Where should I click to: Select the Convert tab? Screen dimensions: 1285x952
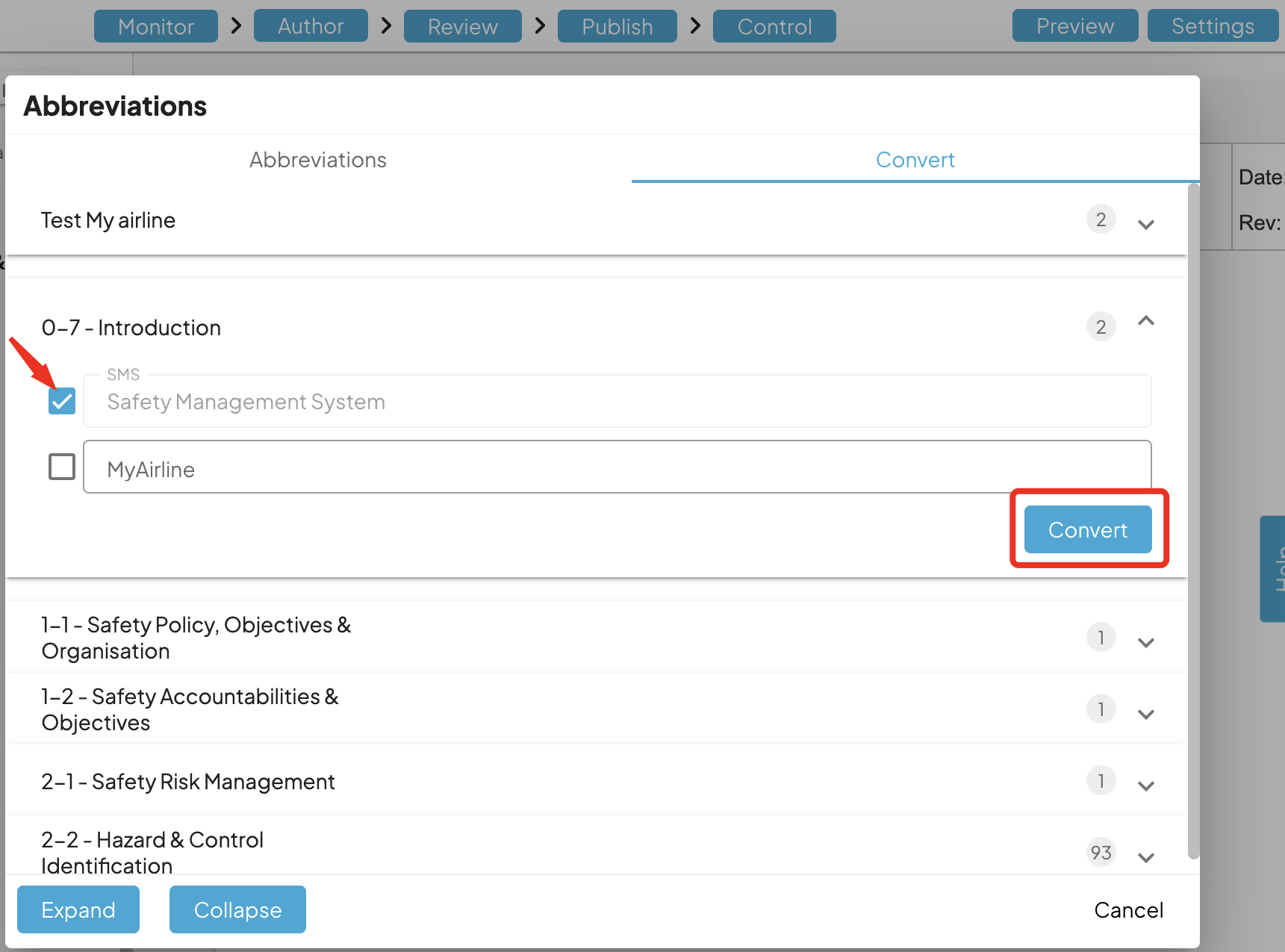[915, 160]
